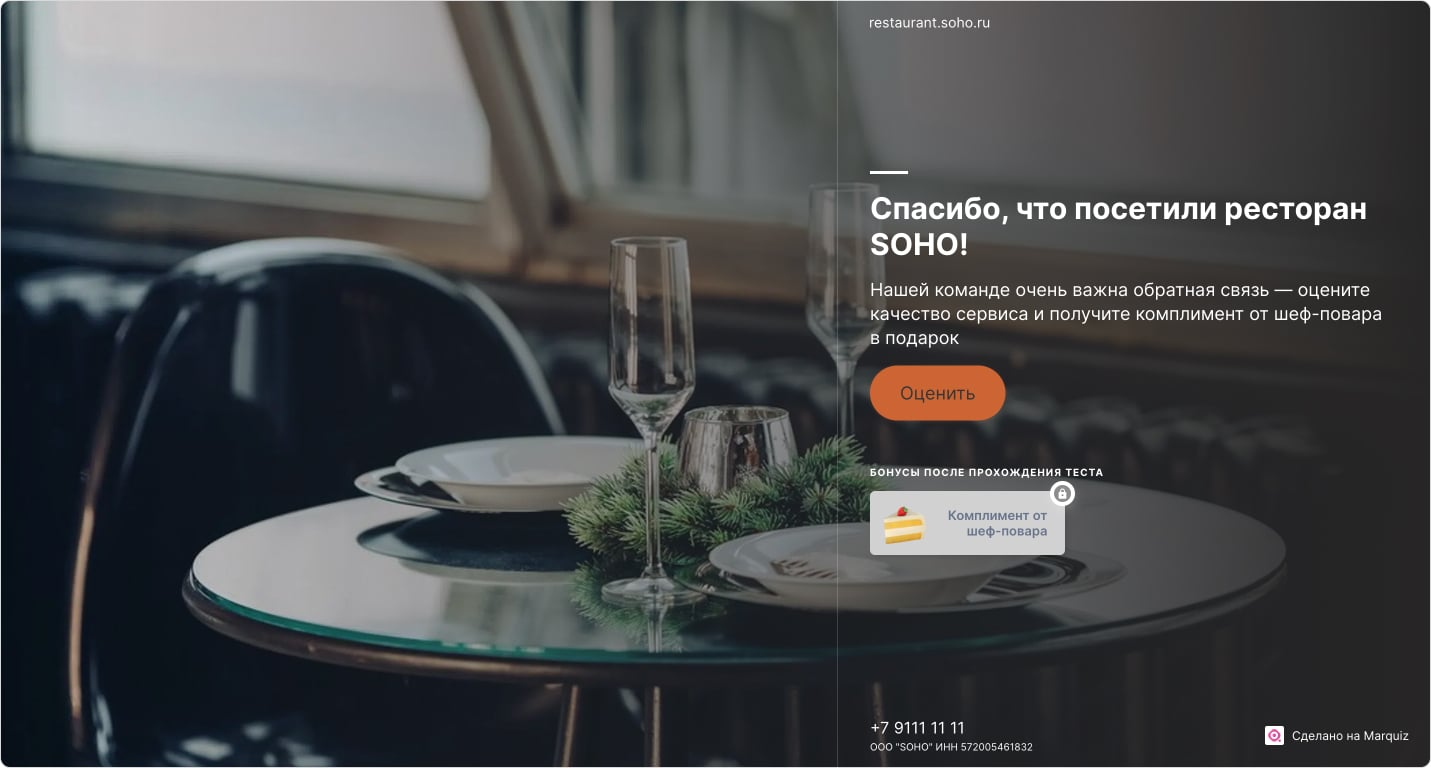
Task: Click the dark chair in background photo
Action: [300, 420]
